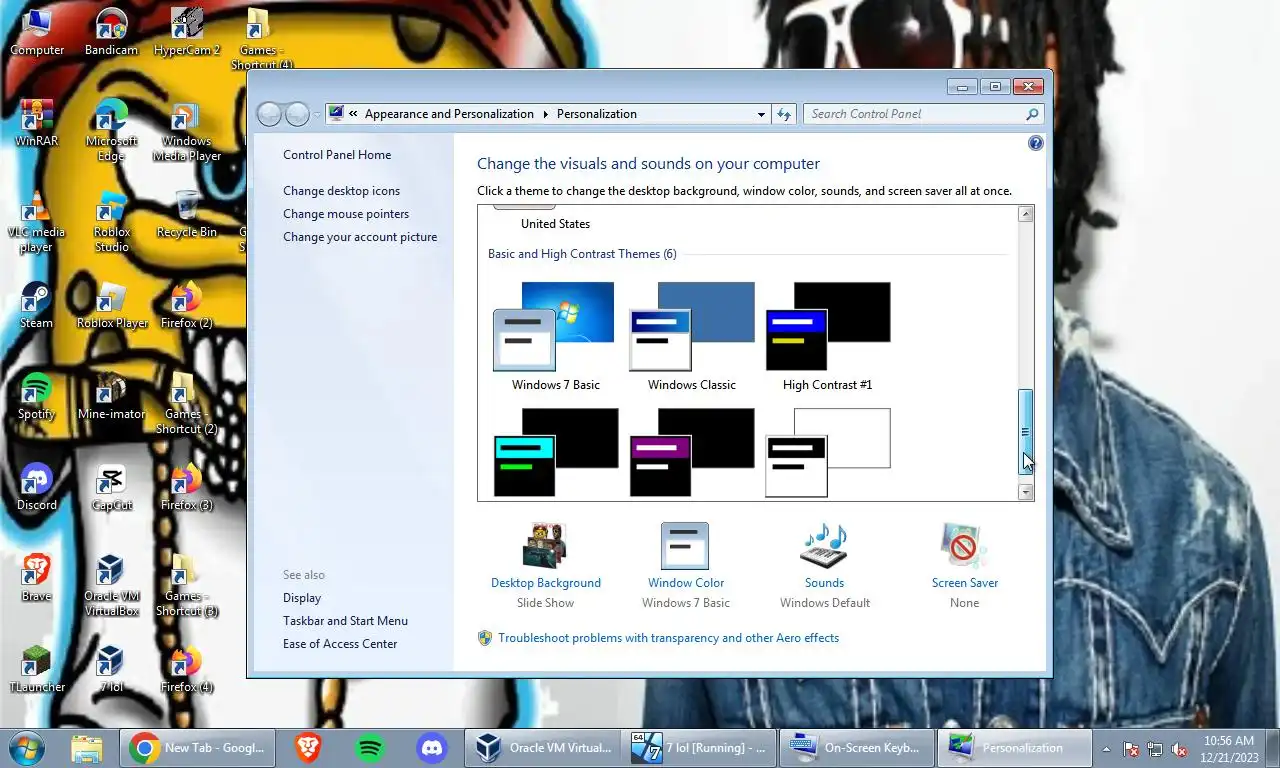Open Change desktop icons

coord(341,191)
